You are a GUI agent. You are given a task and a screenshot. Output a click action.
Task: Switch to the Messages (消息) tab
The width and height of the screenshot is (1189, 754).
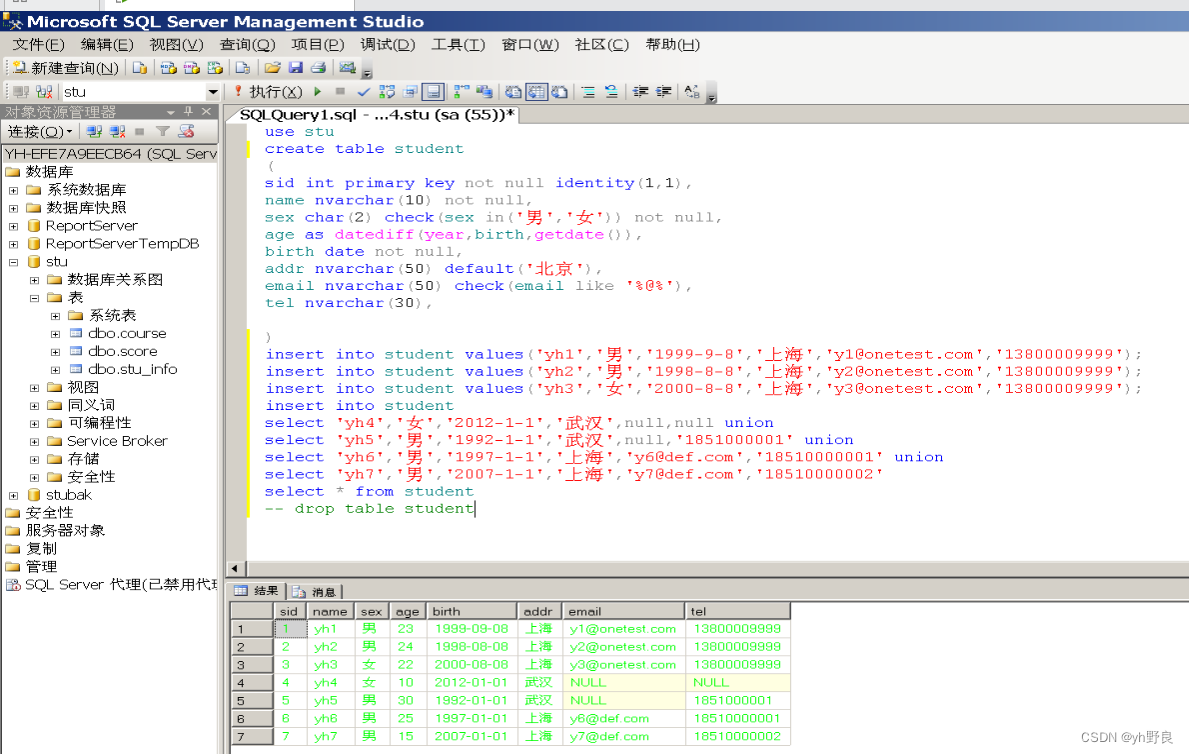[x=315, y=592]
